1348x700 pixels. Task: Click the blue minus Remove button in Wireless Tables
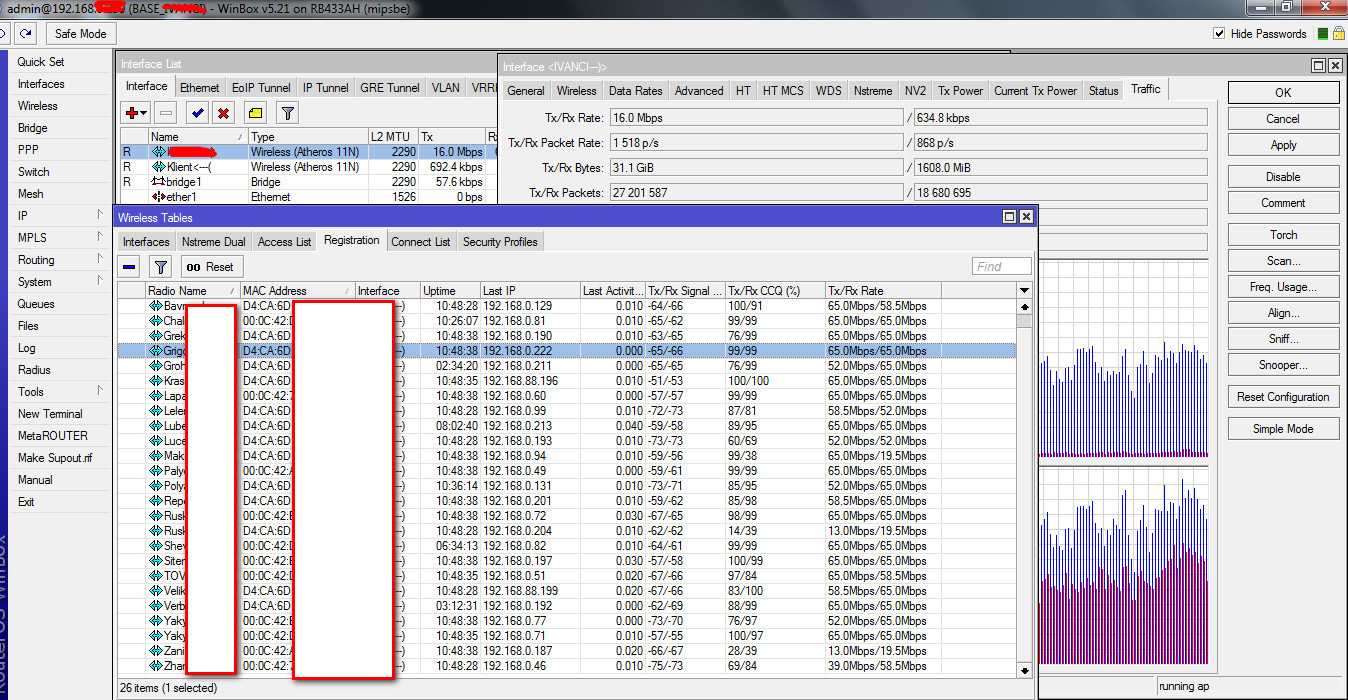click(x=130, y=267)
